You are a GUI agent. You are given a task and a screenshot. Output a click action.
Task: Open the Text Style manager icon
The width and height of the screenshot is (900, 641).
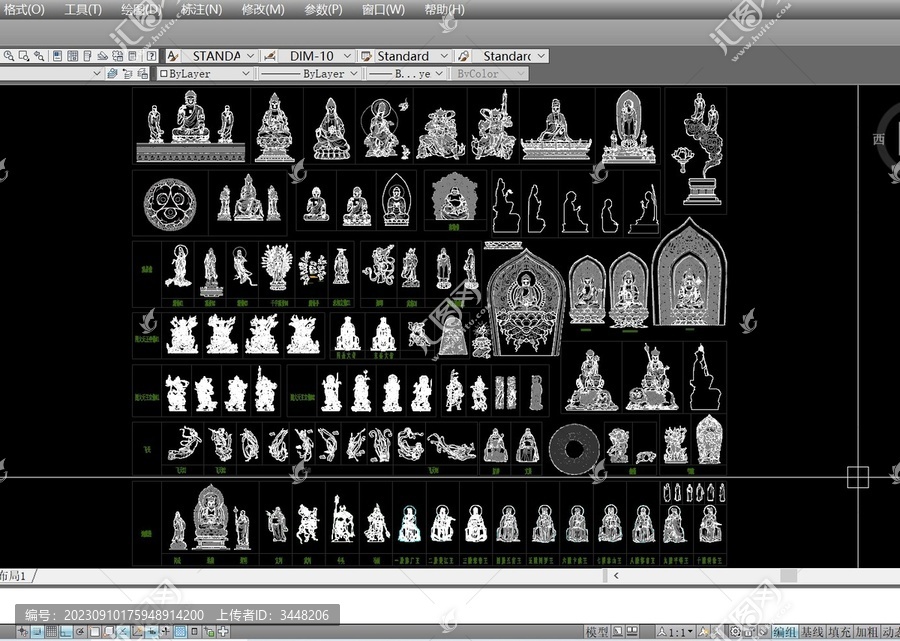coord(173,56)
